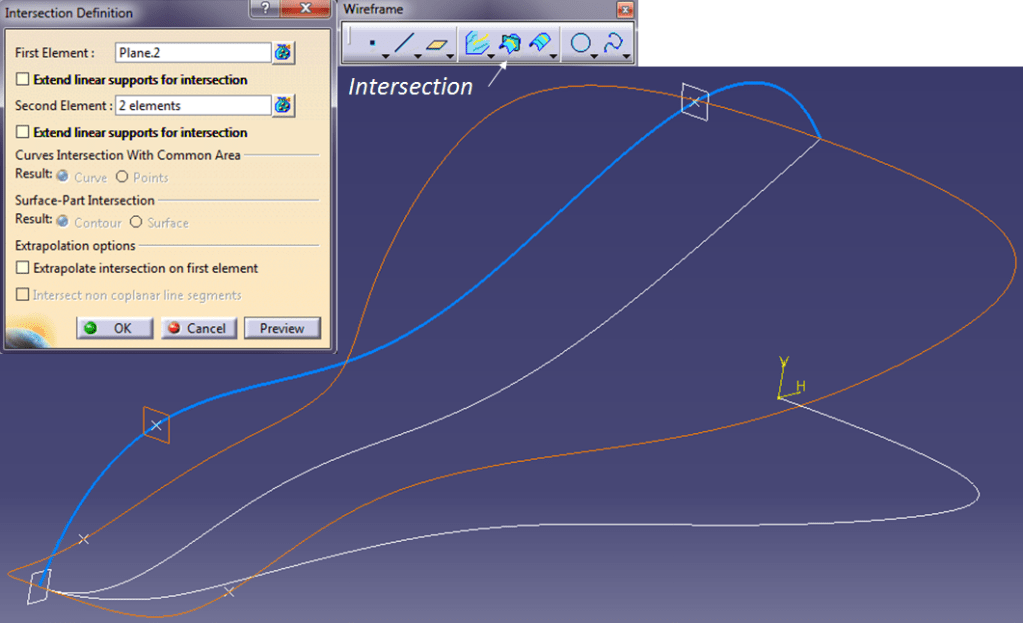Enable second Extend linear supports checkbox
This screenshot has height=623, width=1023.
pos(24,132)
